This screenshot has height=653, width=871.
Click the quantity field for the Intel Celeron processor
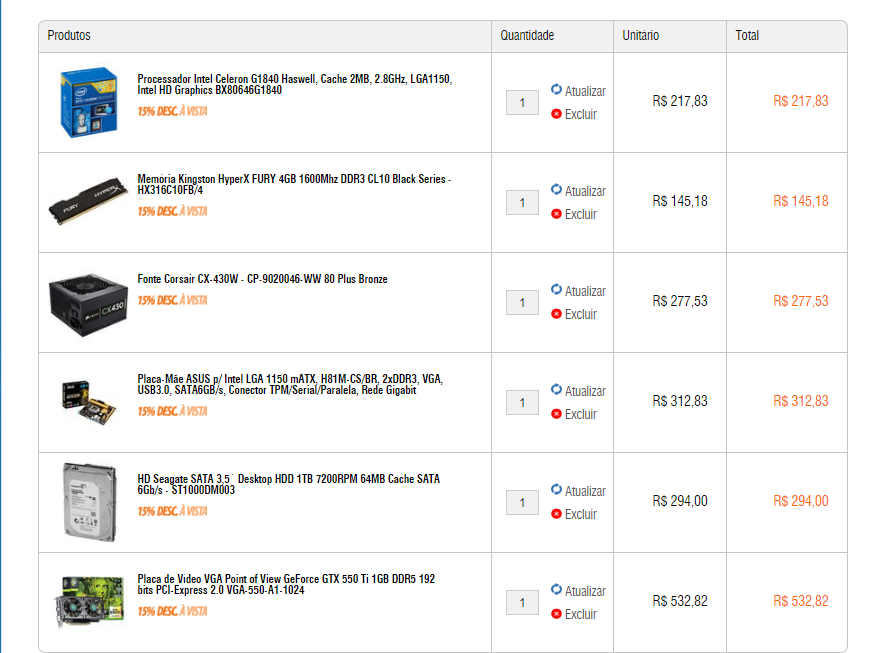pyautogui.click(x=522, y=103)
